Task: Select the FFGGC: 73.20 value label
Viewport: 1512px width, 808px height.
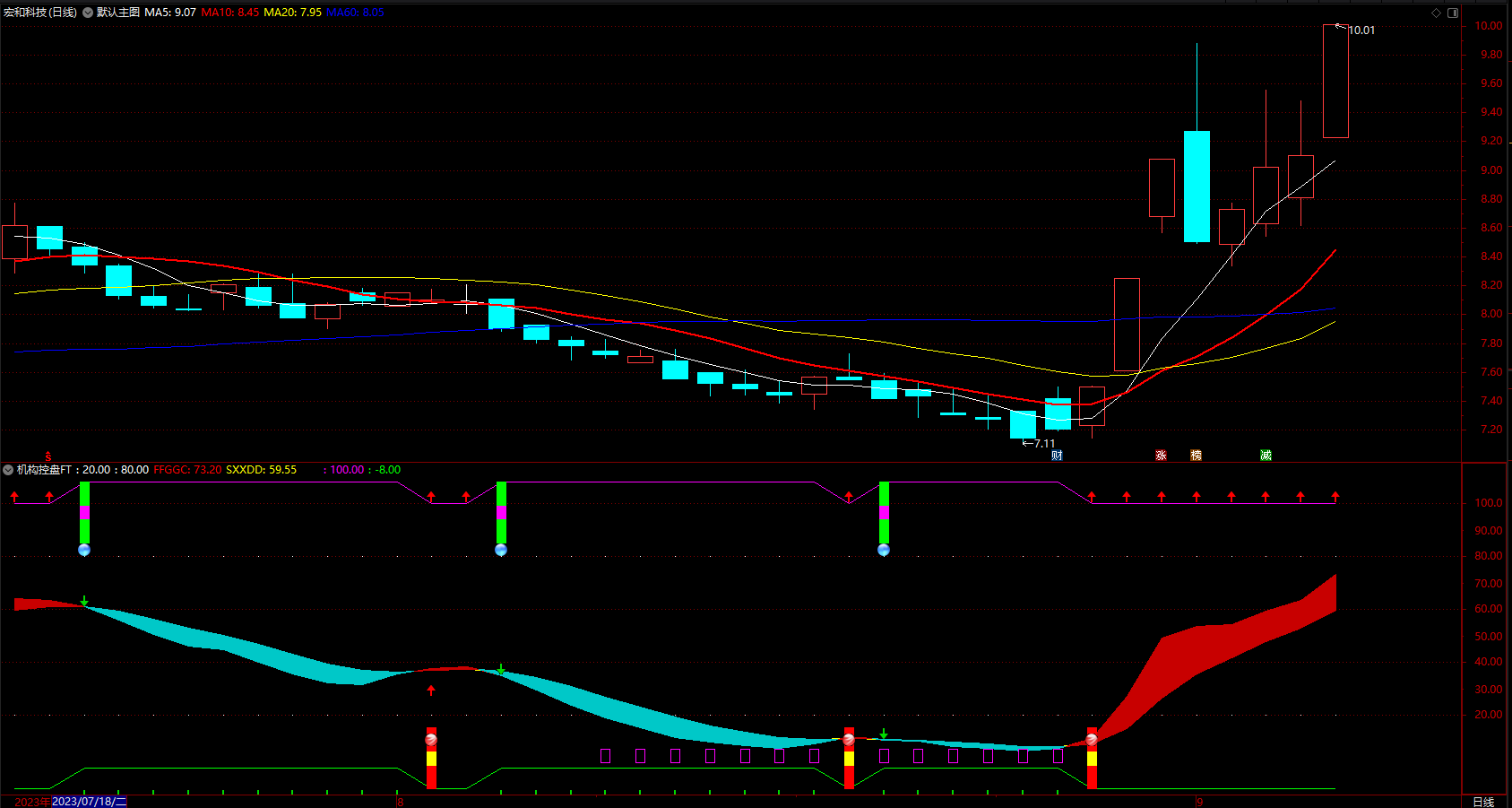Action: tap(187, 470)
